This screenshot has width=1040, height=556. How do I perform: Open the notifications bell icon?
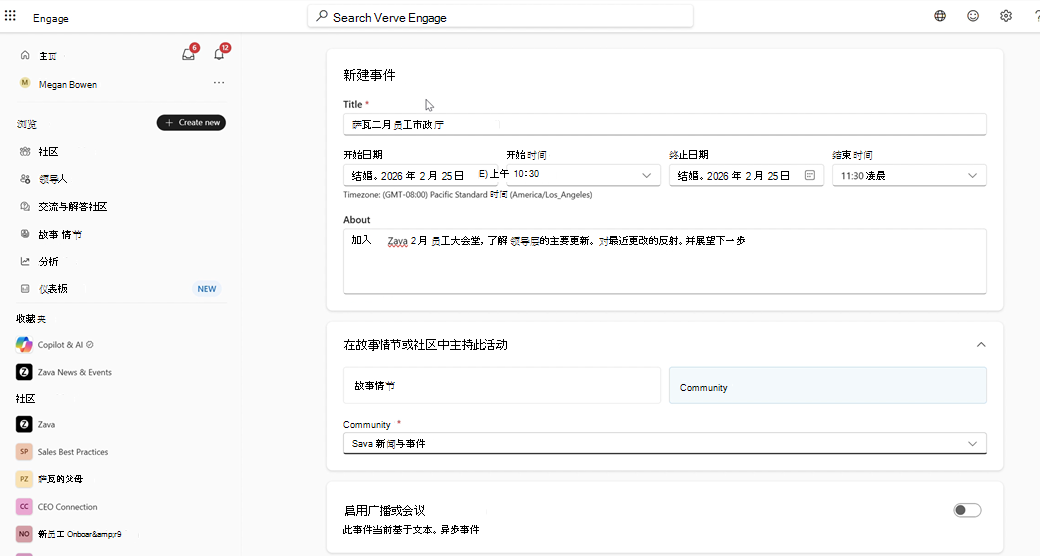[220, 54]
